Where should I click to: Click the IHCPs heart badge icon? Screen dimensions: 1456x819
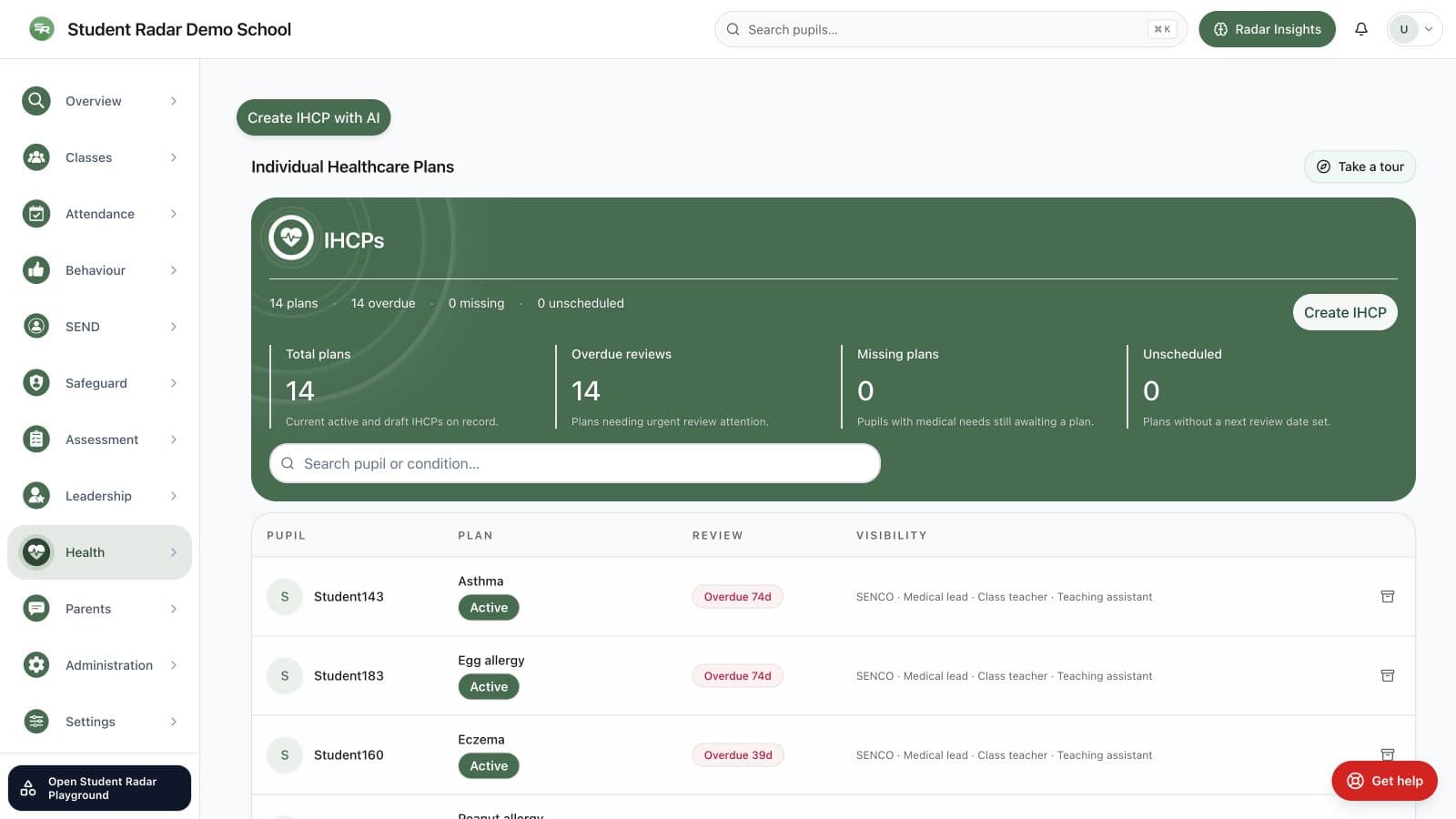[291, 238]
